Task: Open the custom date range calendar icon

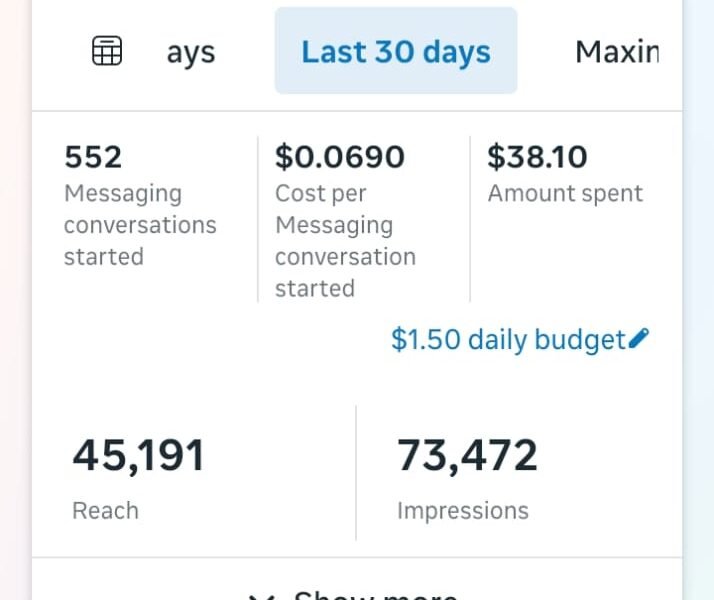Action: tap(107, 51)
